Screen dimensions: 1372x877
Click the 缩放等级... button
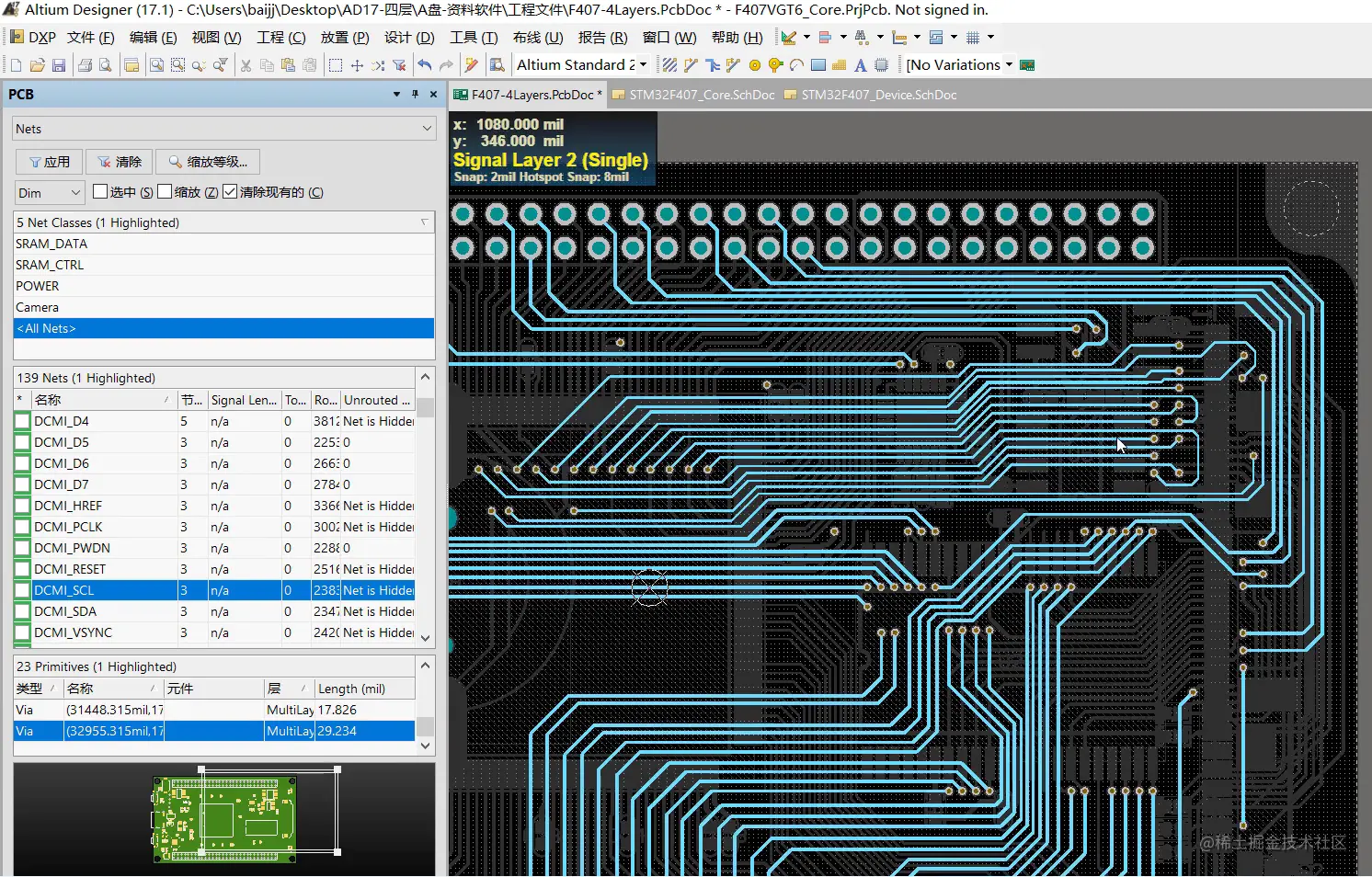coord(208,162)
